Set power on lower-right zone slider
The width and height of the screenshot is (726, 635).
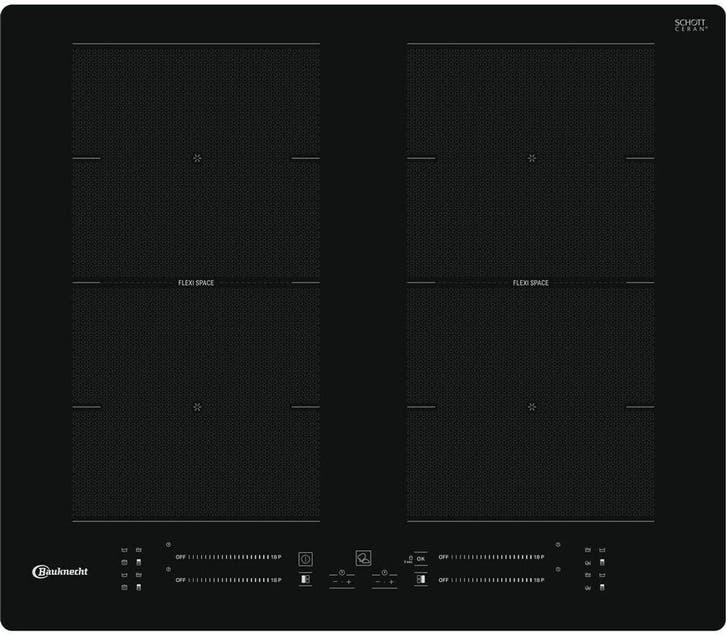[491, 580]
